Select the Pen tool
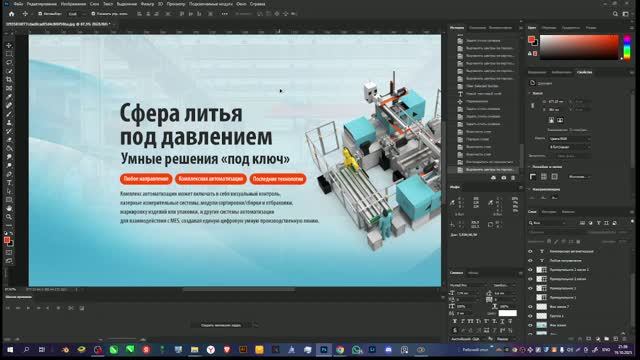This screenshot has width=640, height=360. 9,174
